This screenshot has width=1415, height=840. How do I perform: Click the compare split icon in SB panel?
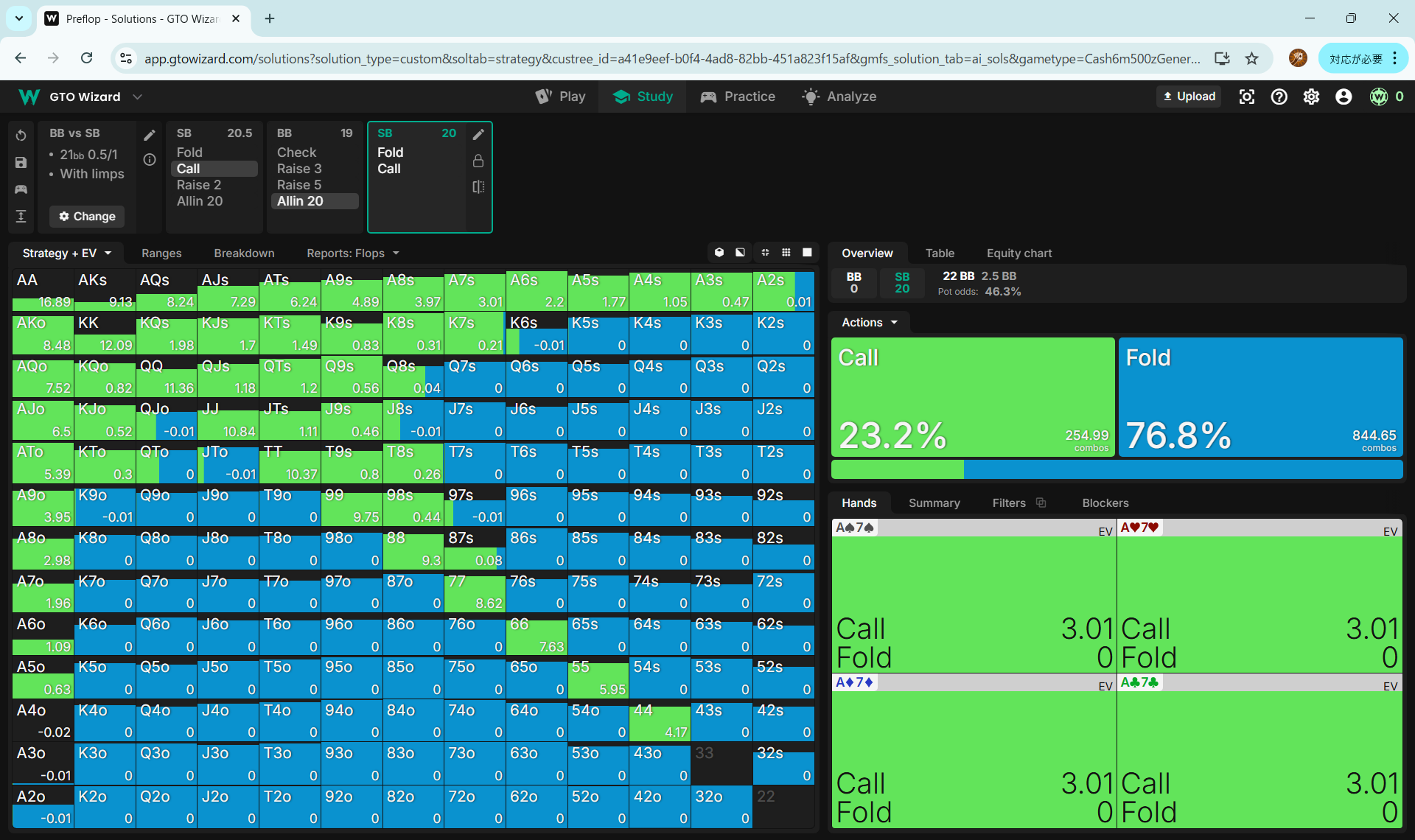click(478, 186)
